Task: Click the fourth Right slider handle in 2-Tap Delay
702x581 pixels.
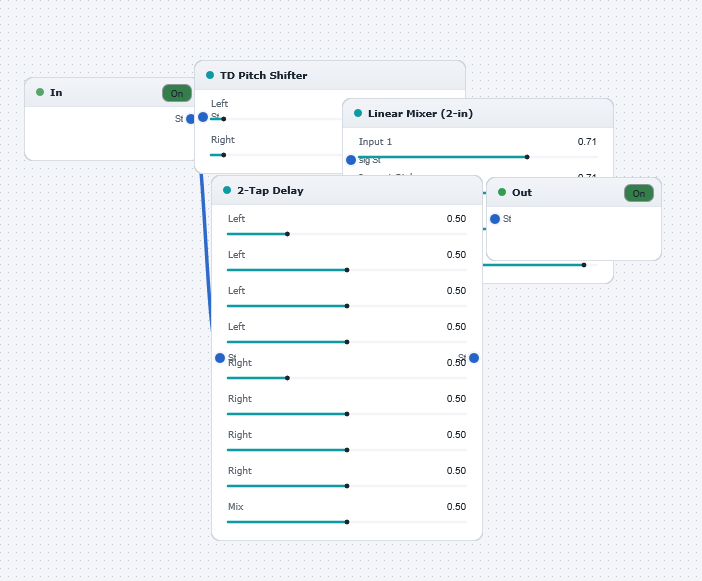Action: pos(347,486)
